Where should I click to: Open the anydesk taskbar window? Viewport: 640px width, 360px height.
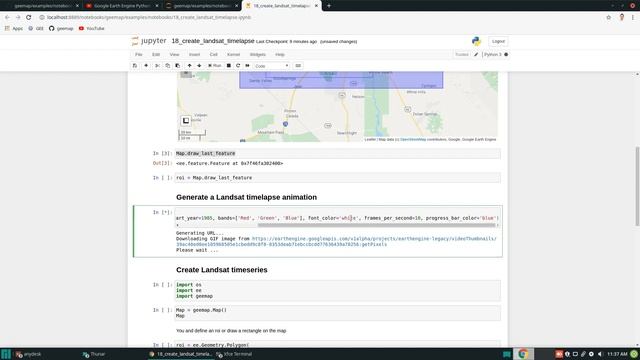(x=29, y=354)
